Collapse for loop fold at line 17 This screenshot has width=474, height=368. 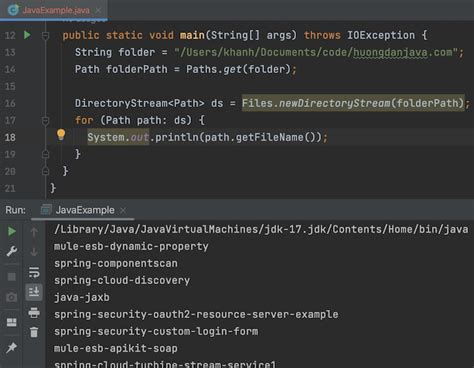[45, 121]
